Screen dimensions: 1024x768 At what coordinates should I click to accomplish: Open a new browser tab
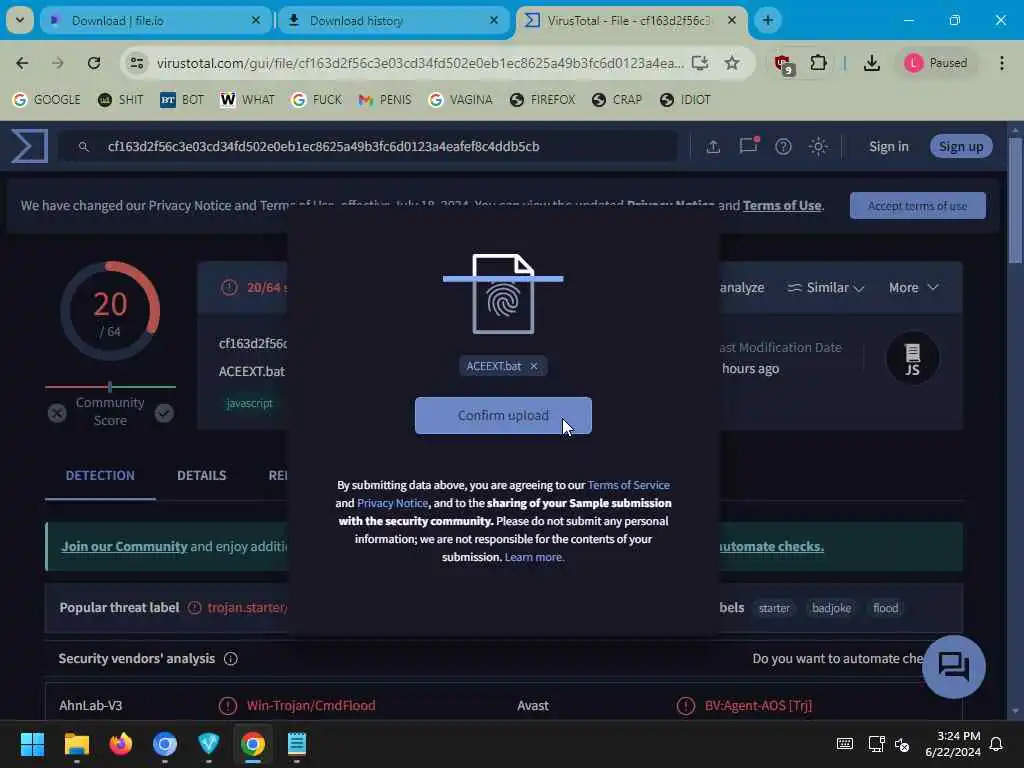click(767, 20)
